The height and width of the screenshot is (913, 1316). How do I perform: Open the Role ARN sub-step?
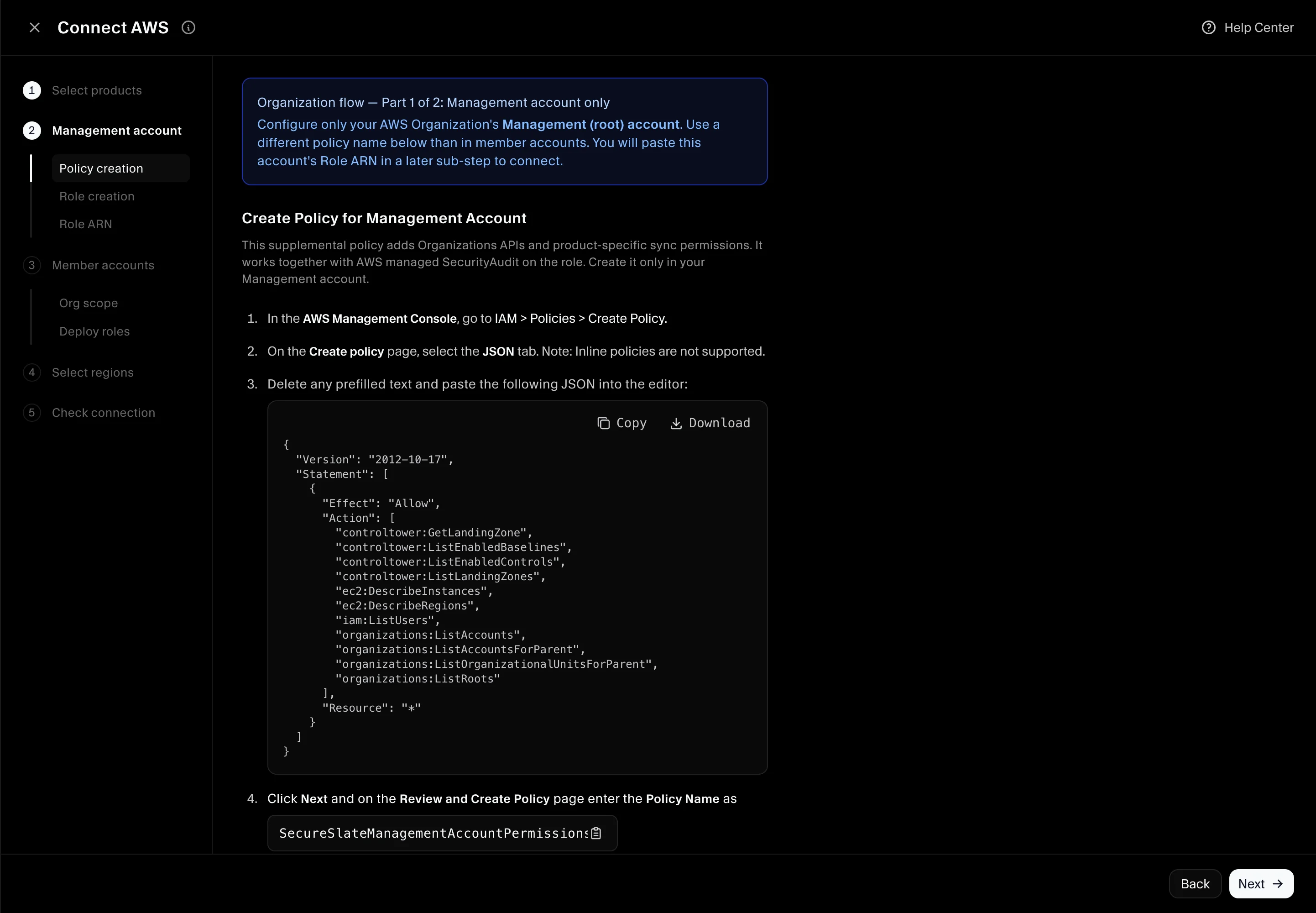(86, 224)
